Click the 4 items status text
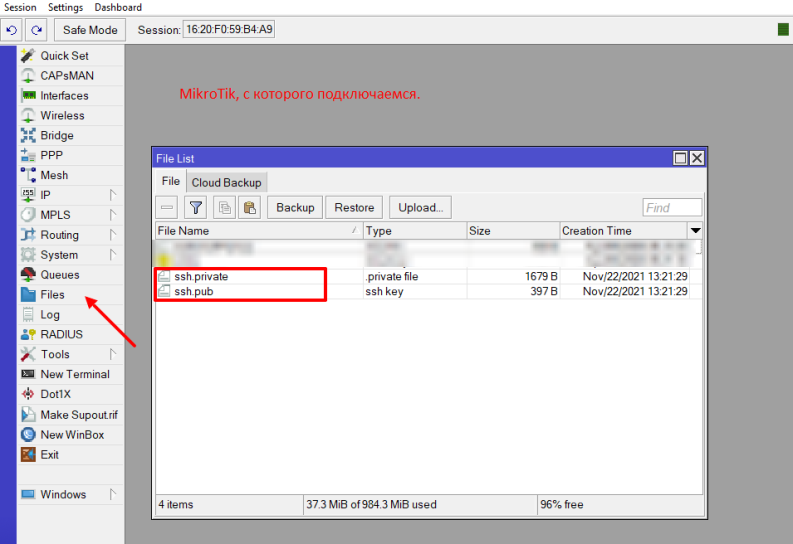The height and width of the screenshot is (544, 793). (175, 505)
